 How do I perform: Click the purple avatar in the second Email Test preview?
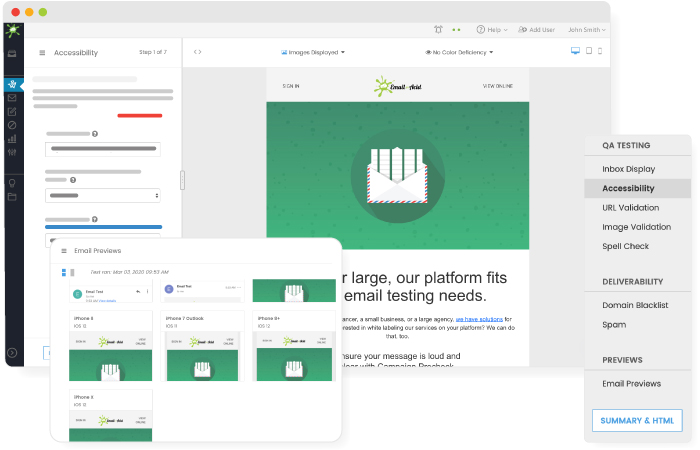pos(169,289)
